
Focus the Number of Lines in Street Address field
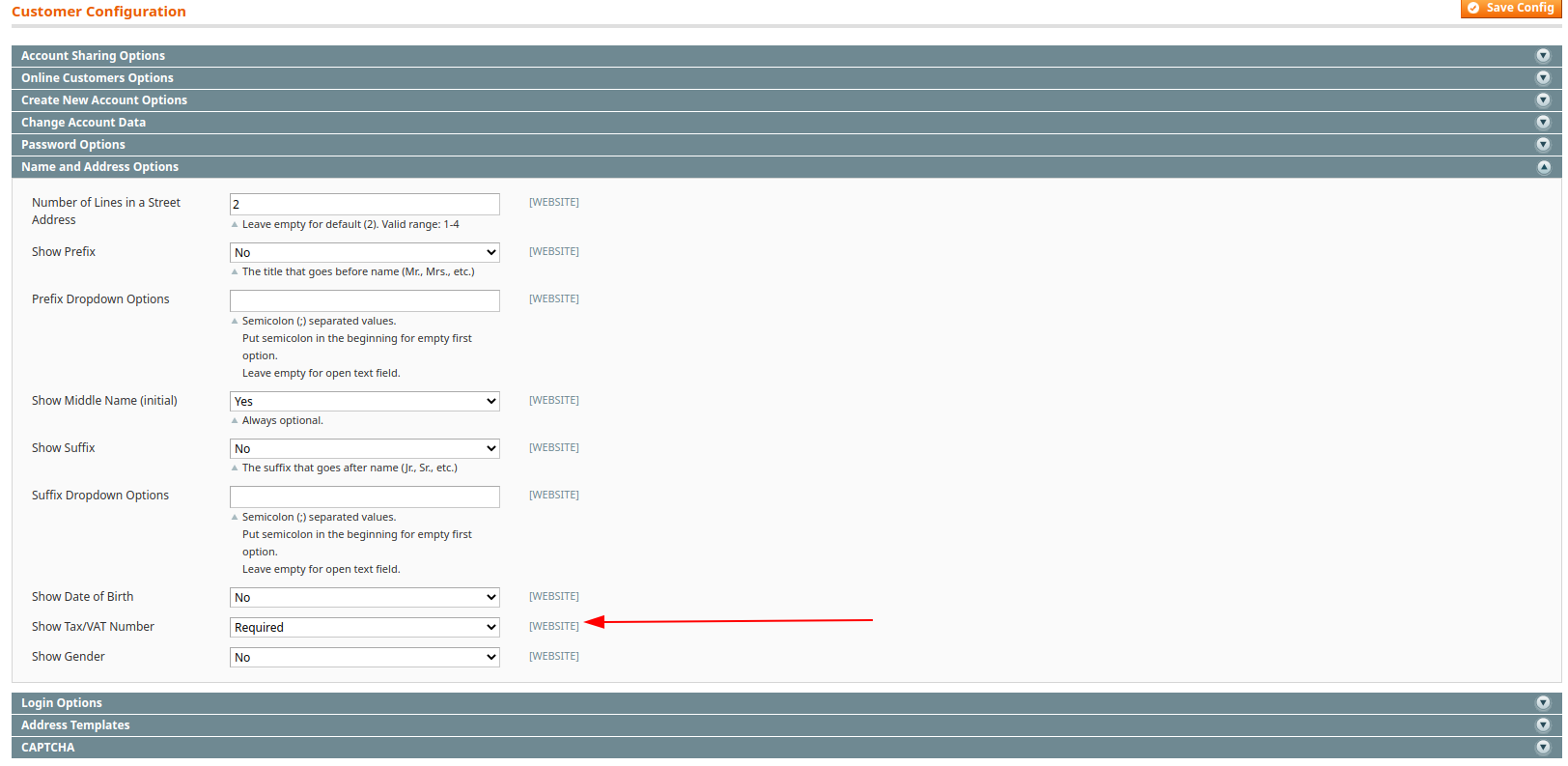365,204
